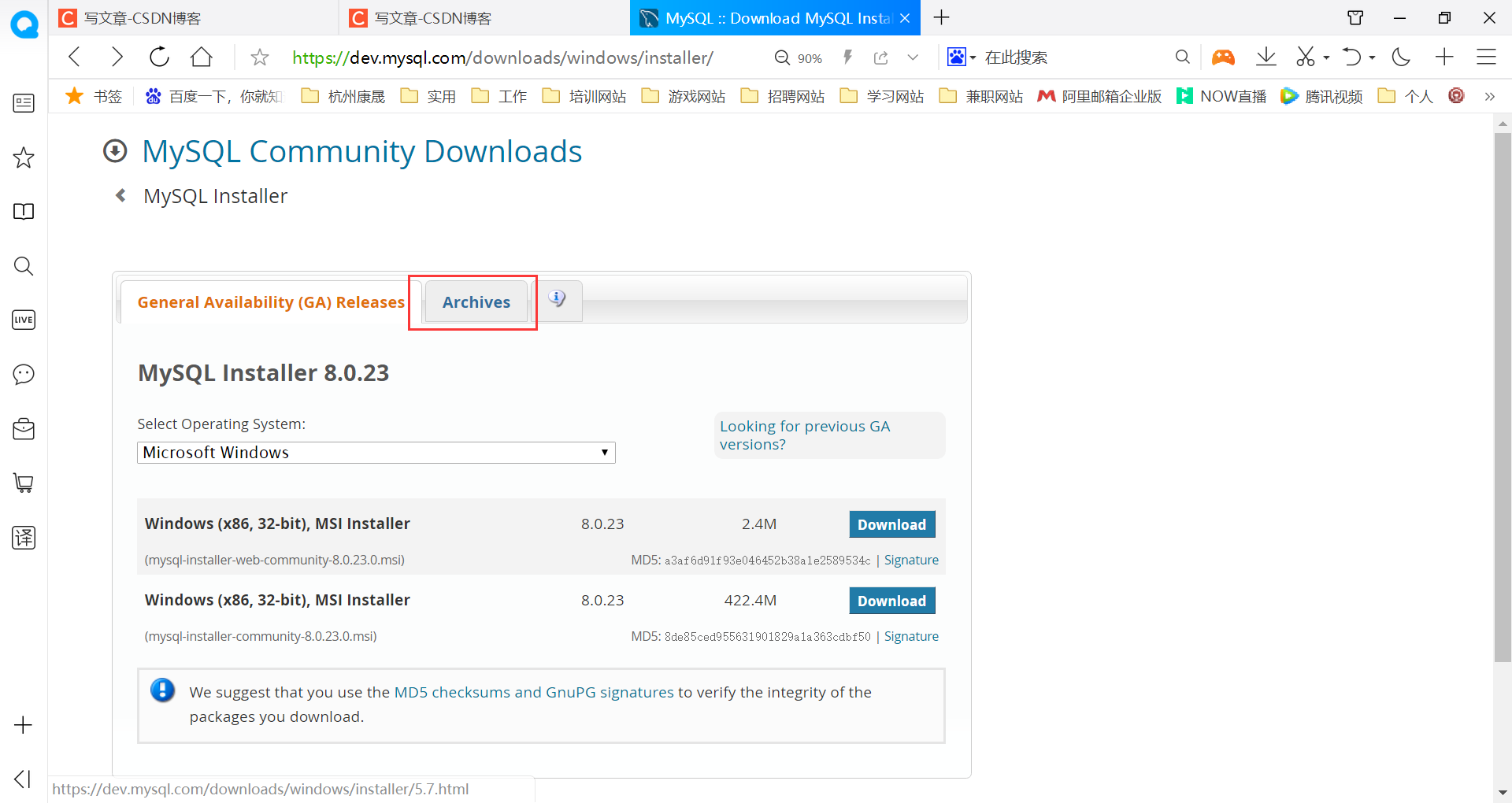
Task: Expand the screenshot tool dropdown arrow
Action: click(1327, 57)
